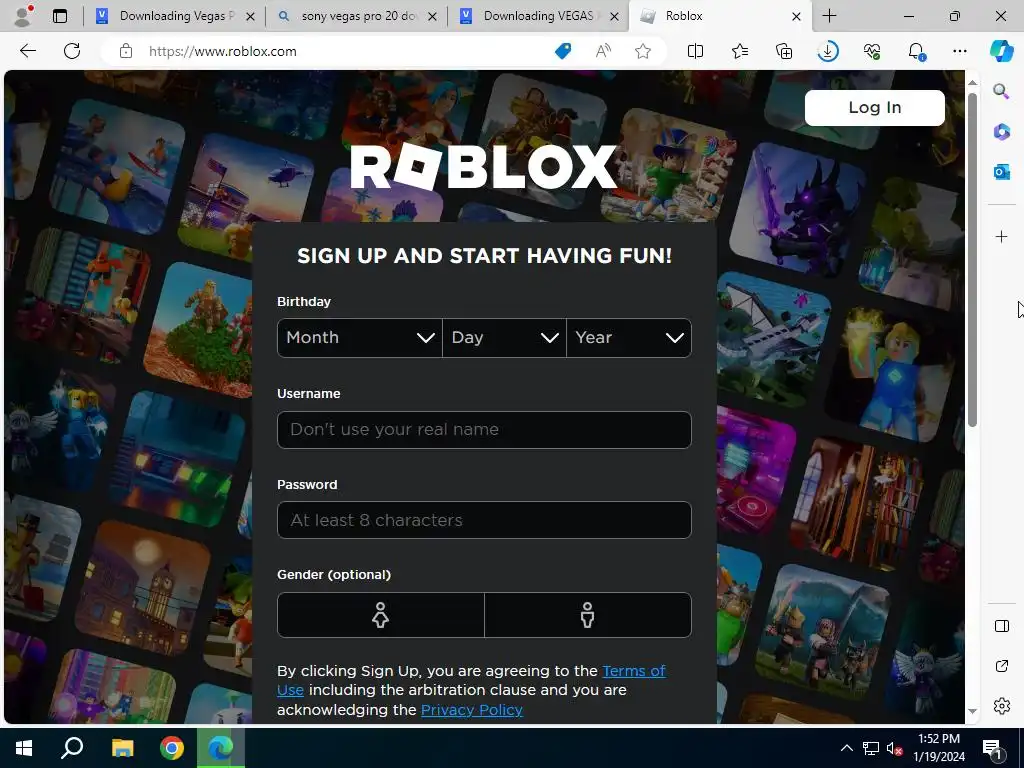Open Privacy Policy link
This screenshot has width=1024, height=768.
click(x=472, y=710)
